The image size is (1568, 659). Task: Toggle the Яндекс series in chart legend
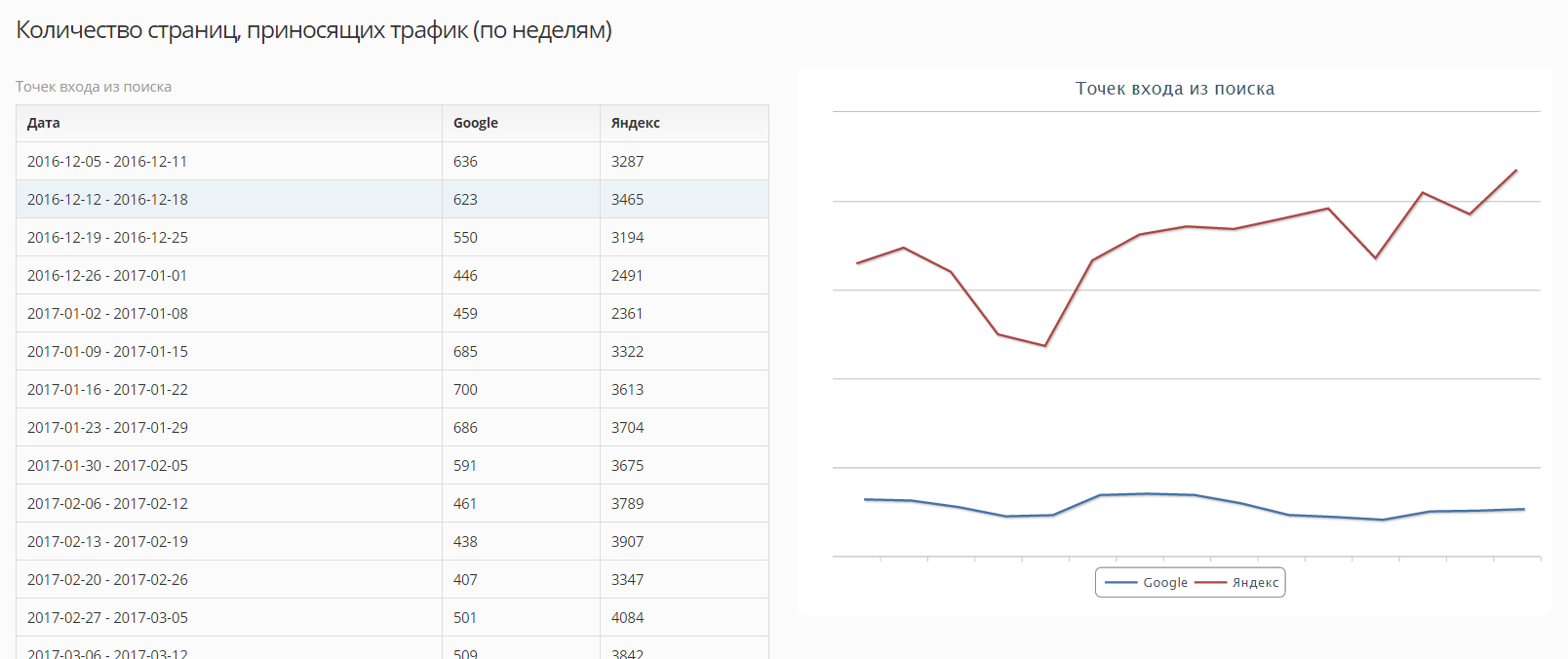tap(1255, 583)
